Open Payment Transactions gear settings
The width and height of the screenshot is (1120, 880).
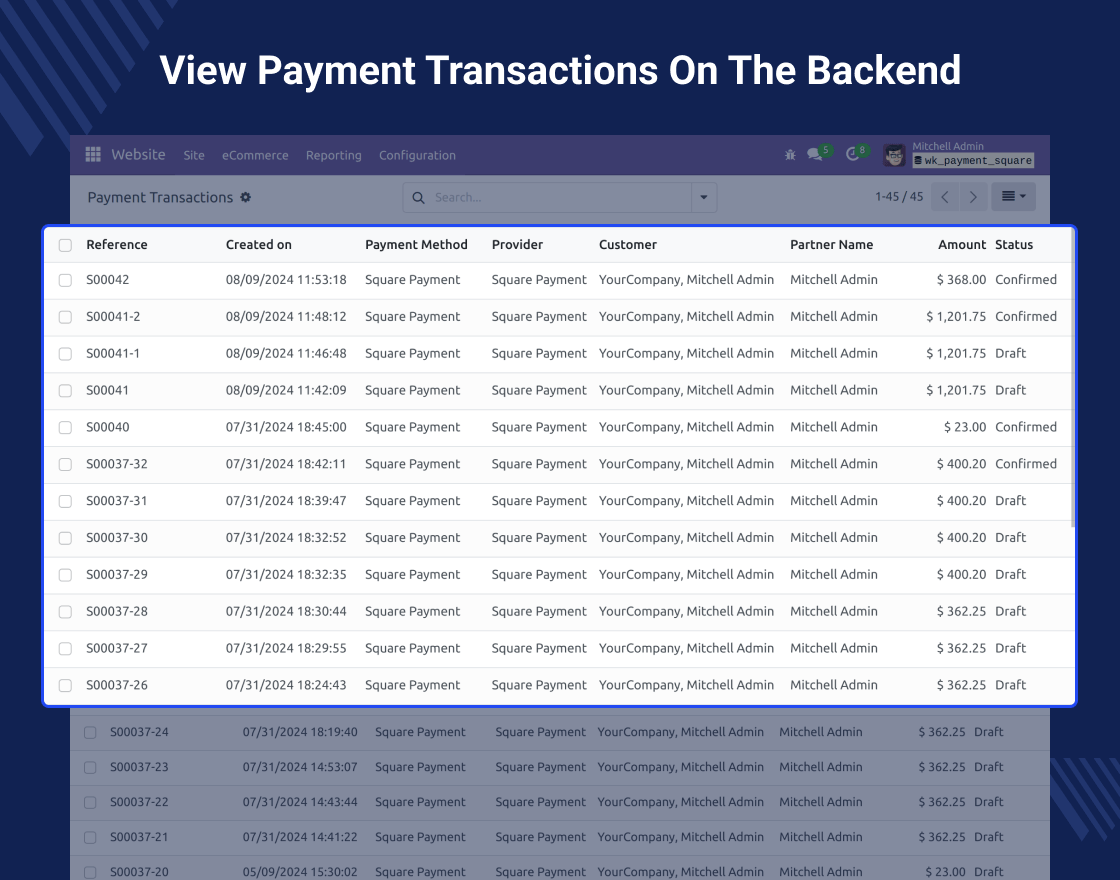246,197
